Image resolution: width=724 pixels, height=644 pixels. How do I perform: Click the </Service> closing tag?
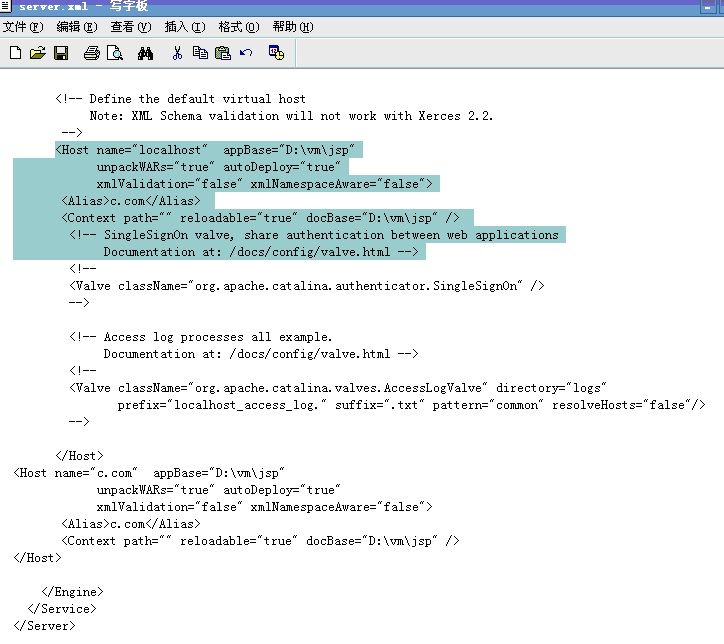coord(62,609)
